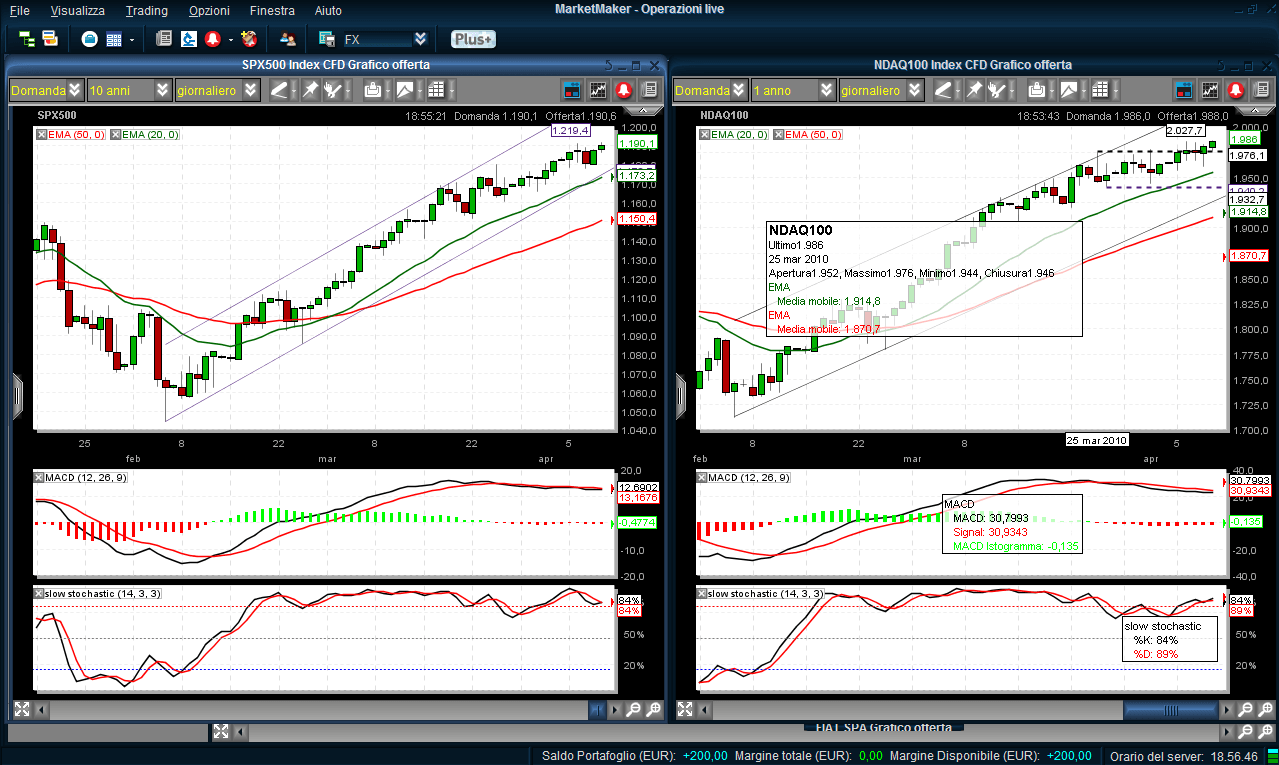Remove the MACD (12, 26, 9) indicator on NDAQ100
This screenshot has height=765, width=1279.
pos(701,478)
